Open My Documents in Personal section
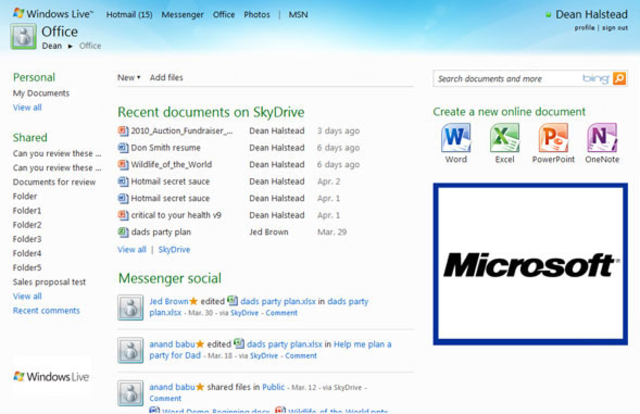 (41, 93)
